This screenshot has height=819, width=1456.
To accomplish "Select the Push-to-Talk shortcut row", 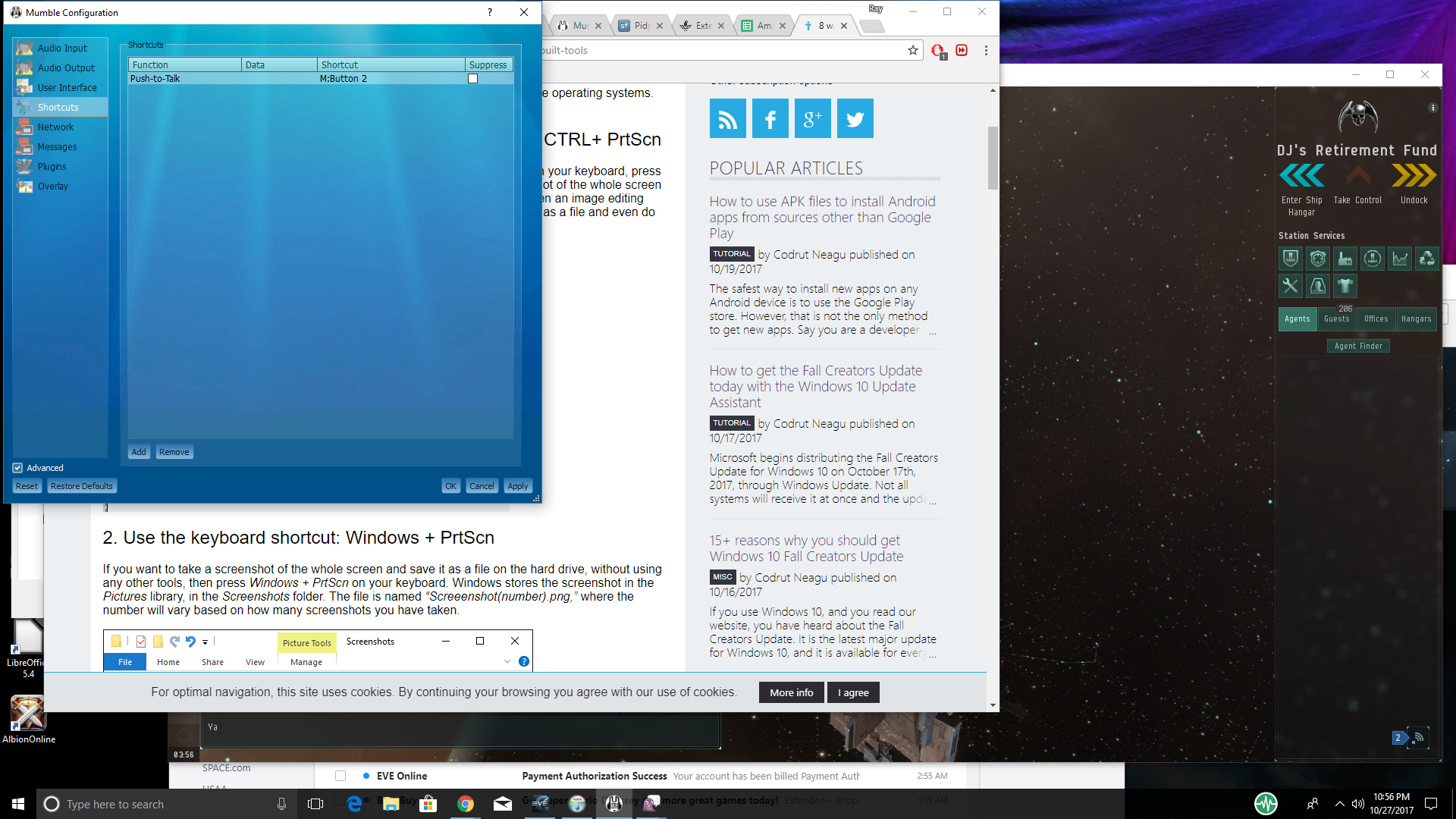I will [x=321, y=78].
